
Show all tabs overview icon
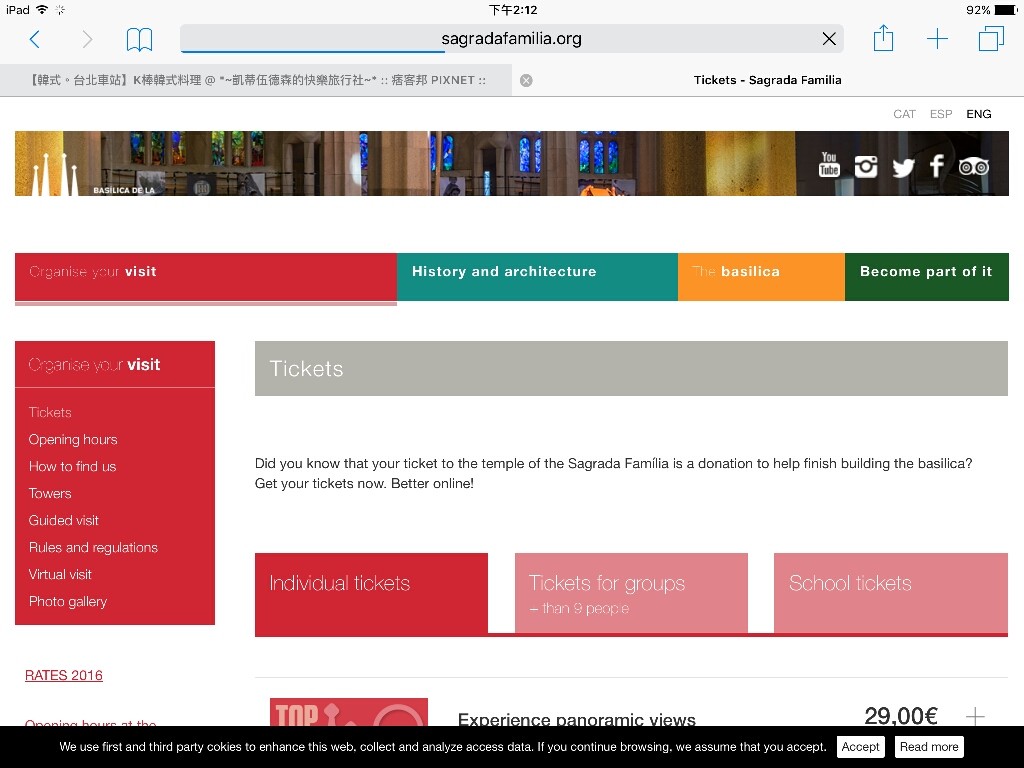pyautogui.click(x=991, y=39)
